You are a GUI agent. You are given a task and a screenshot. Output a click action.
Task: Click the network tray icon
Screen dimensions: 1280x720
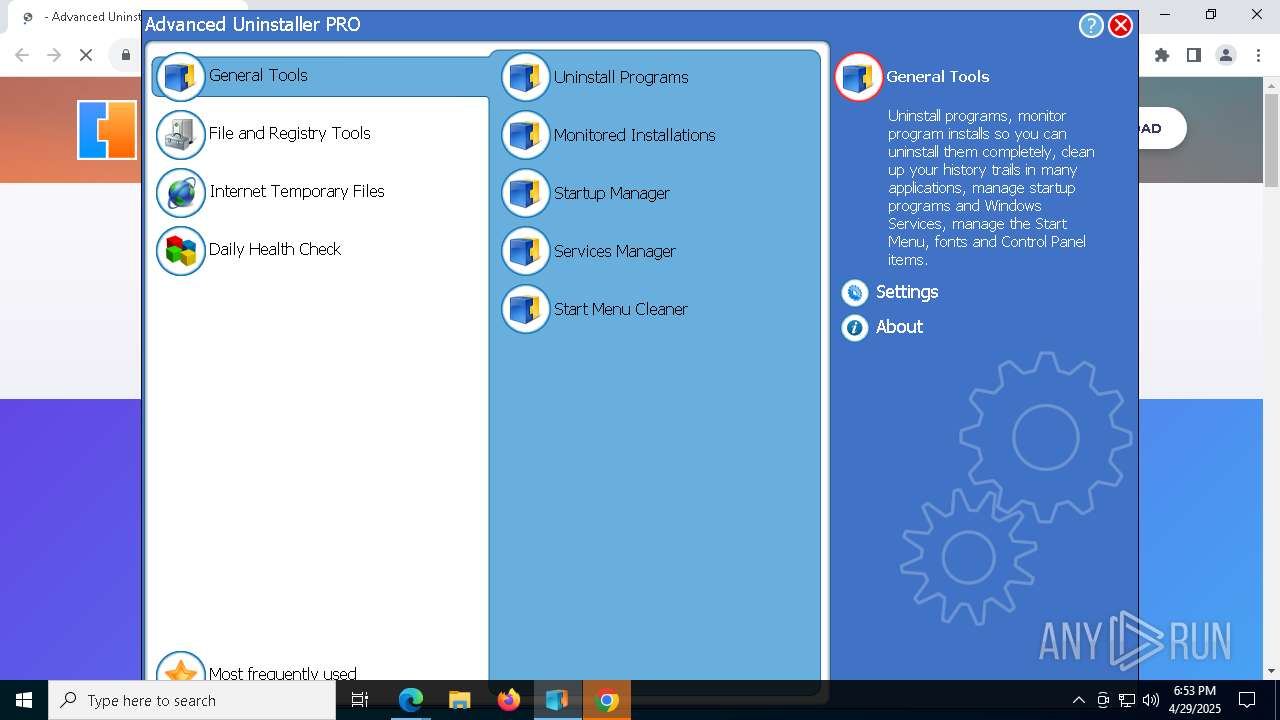[x=1127, y=700]
